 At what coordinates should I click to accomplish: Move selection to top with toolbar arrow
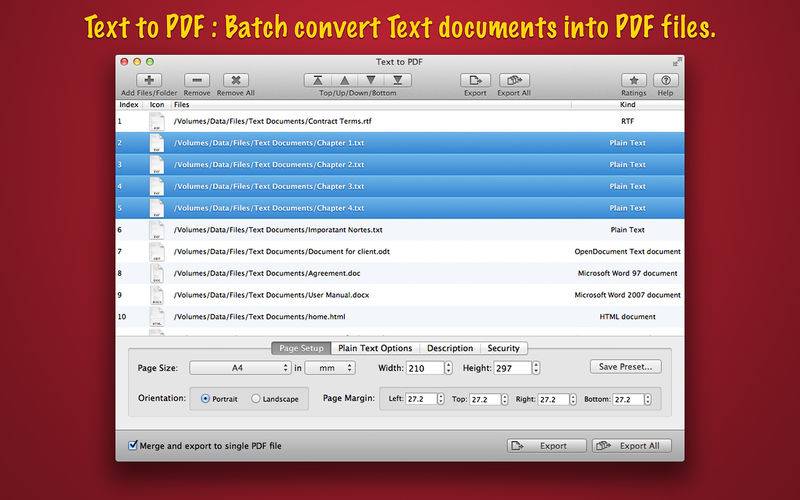point(319,80)
